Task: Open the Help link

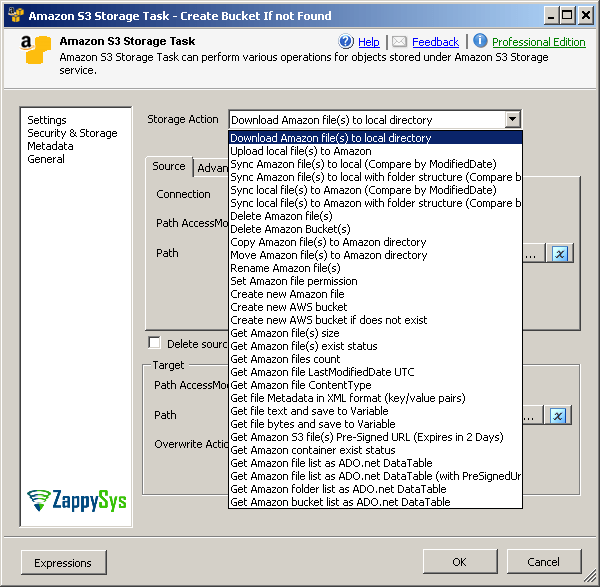Action: 368,42
